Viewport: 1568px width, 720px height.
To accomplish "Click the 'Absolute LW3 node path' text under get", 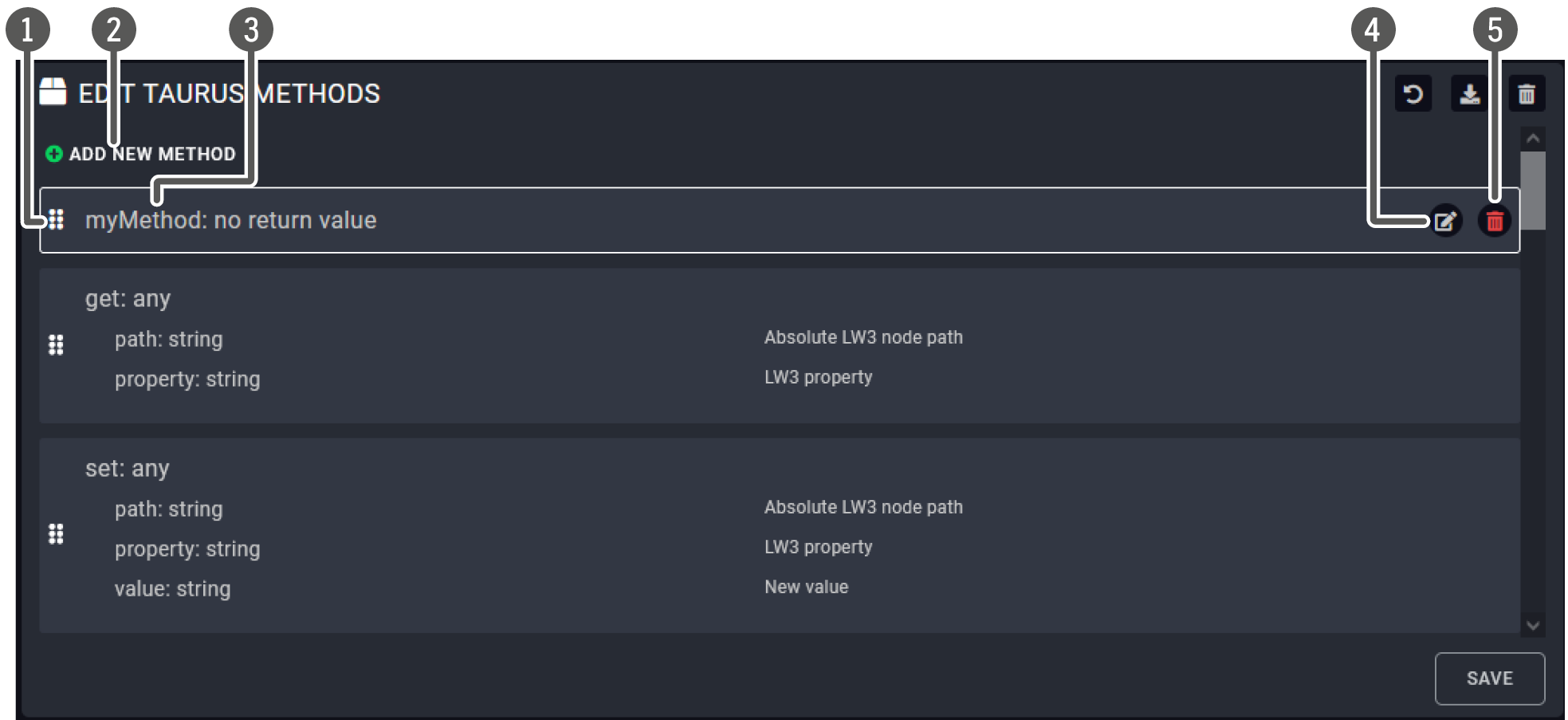I will [863, 337].
